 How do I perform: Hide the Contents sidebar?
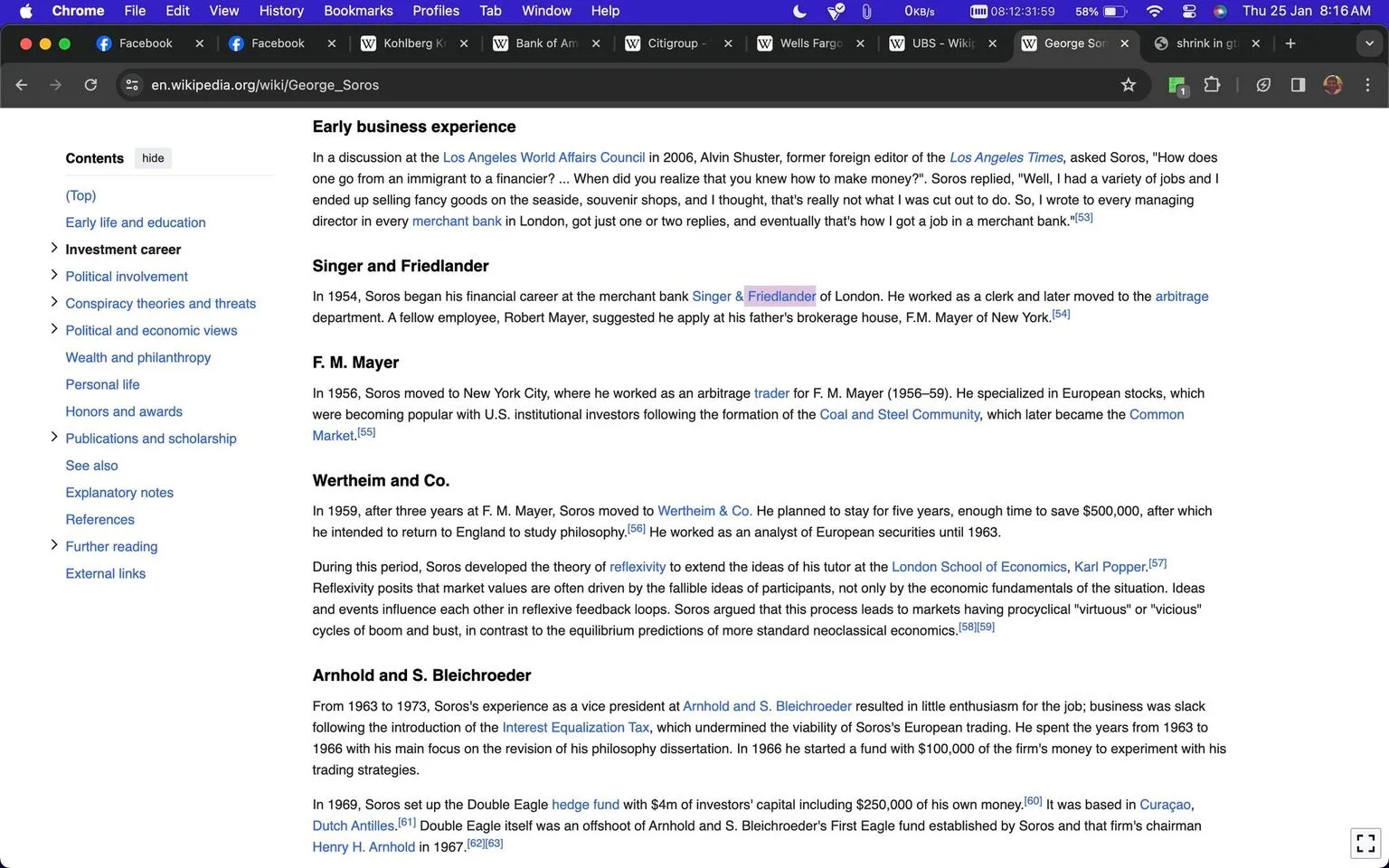click(x=153, y=158)
